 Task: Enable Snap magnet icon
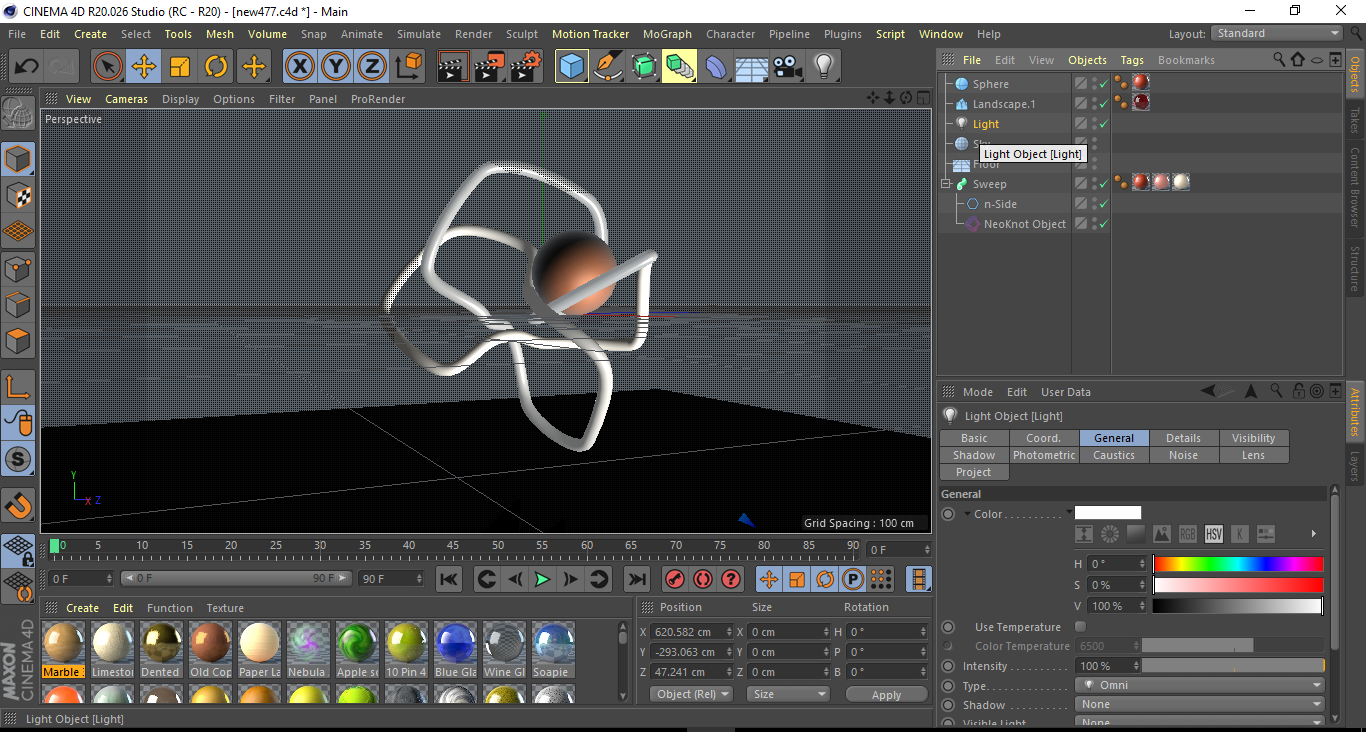(x=18, y=506)
